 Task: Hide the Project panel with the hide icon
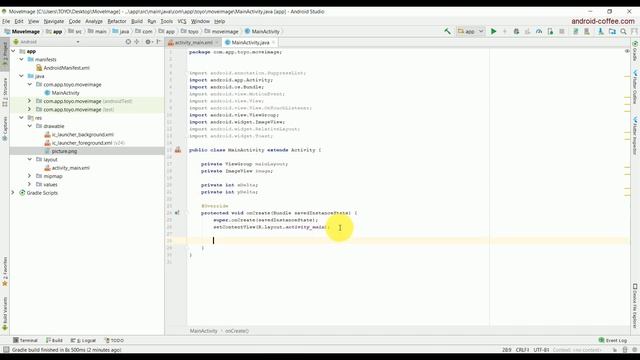(x=158, y=42)
